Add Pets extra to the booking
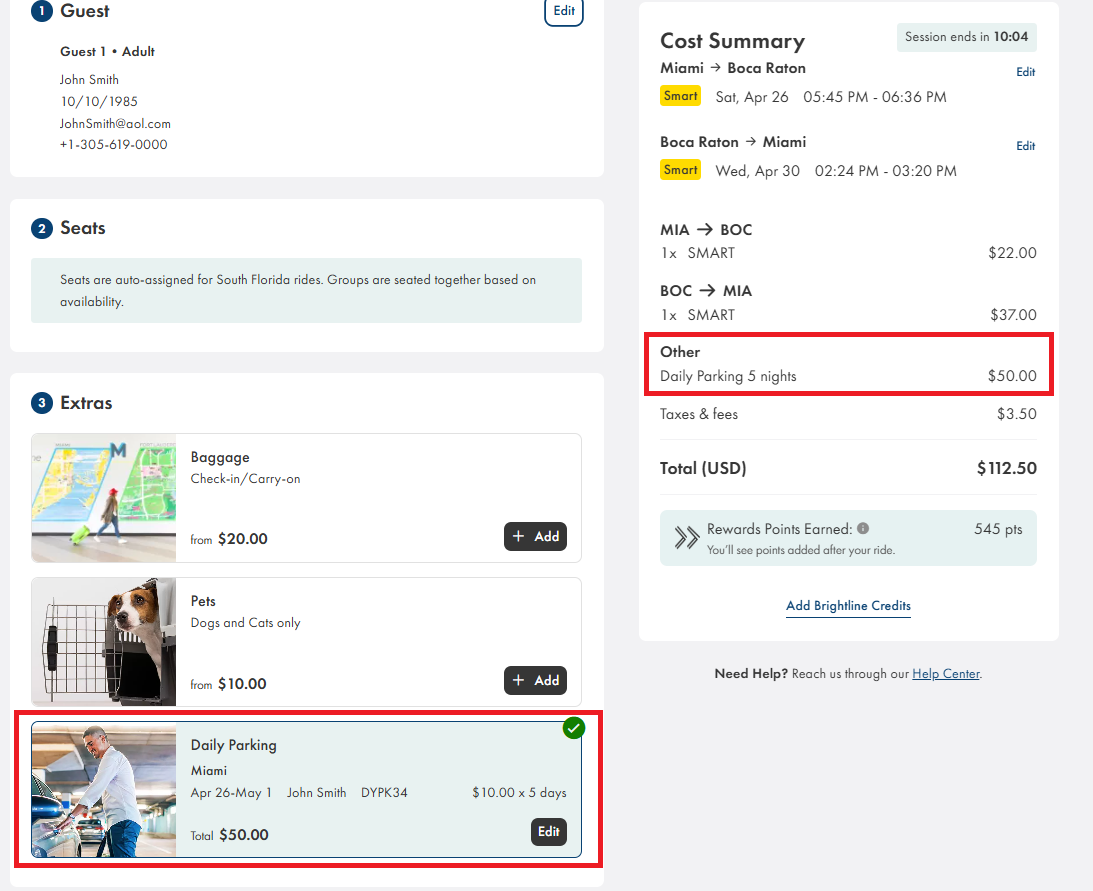Viewport: 1093px width, 891px height. click(x=535, y=680)
